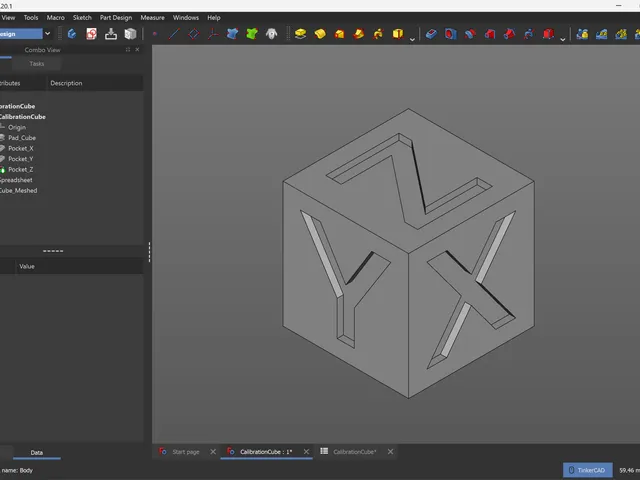This screenshot has width=640, height=480.
Task: Open the View menu
Action: point(8,18)
